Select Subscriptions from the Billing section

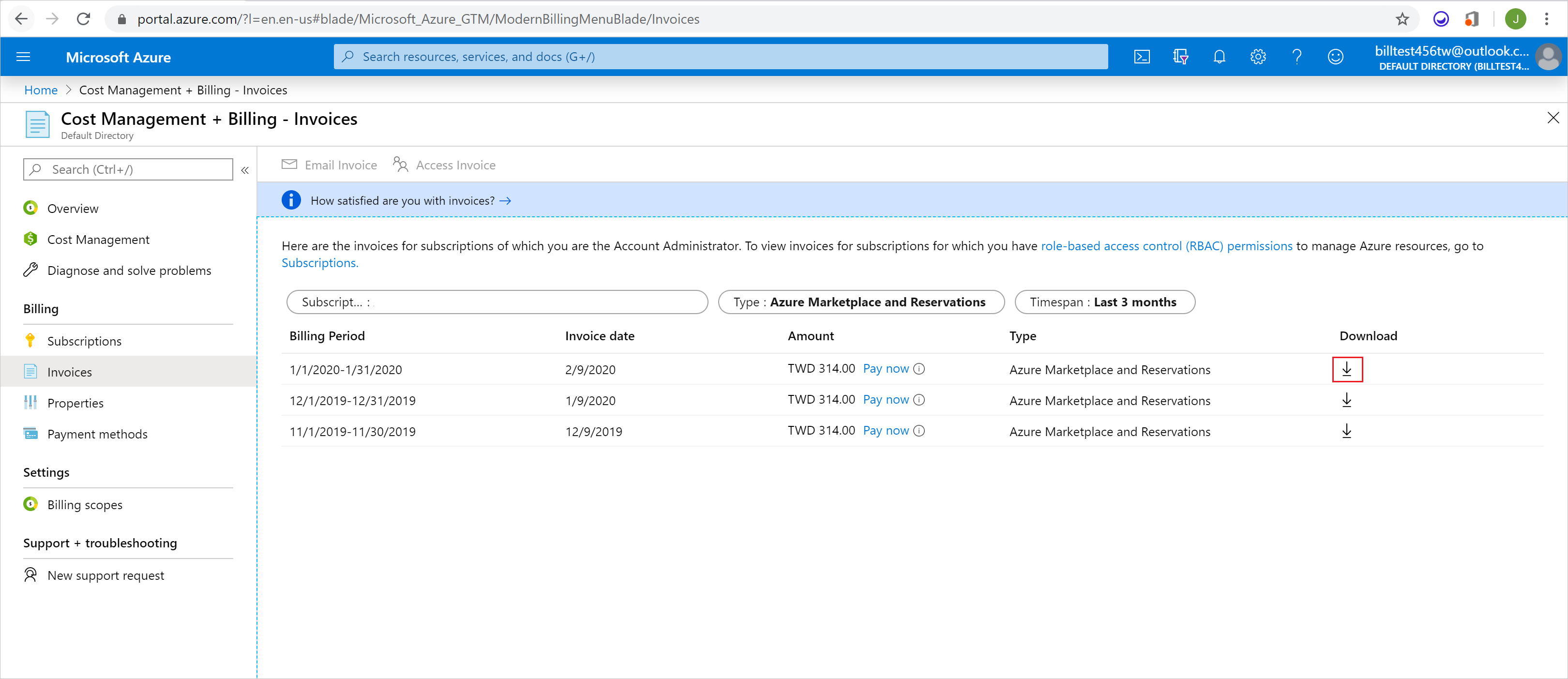[84, 341]
